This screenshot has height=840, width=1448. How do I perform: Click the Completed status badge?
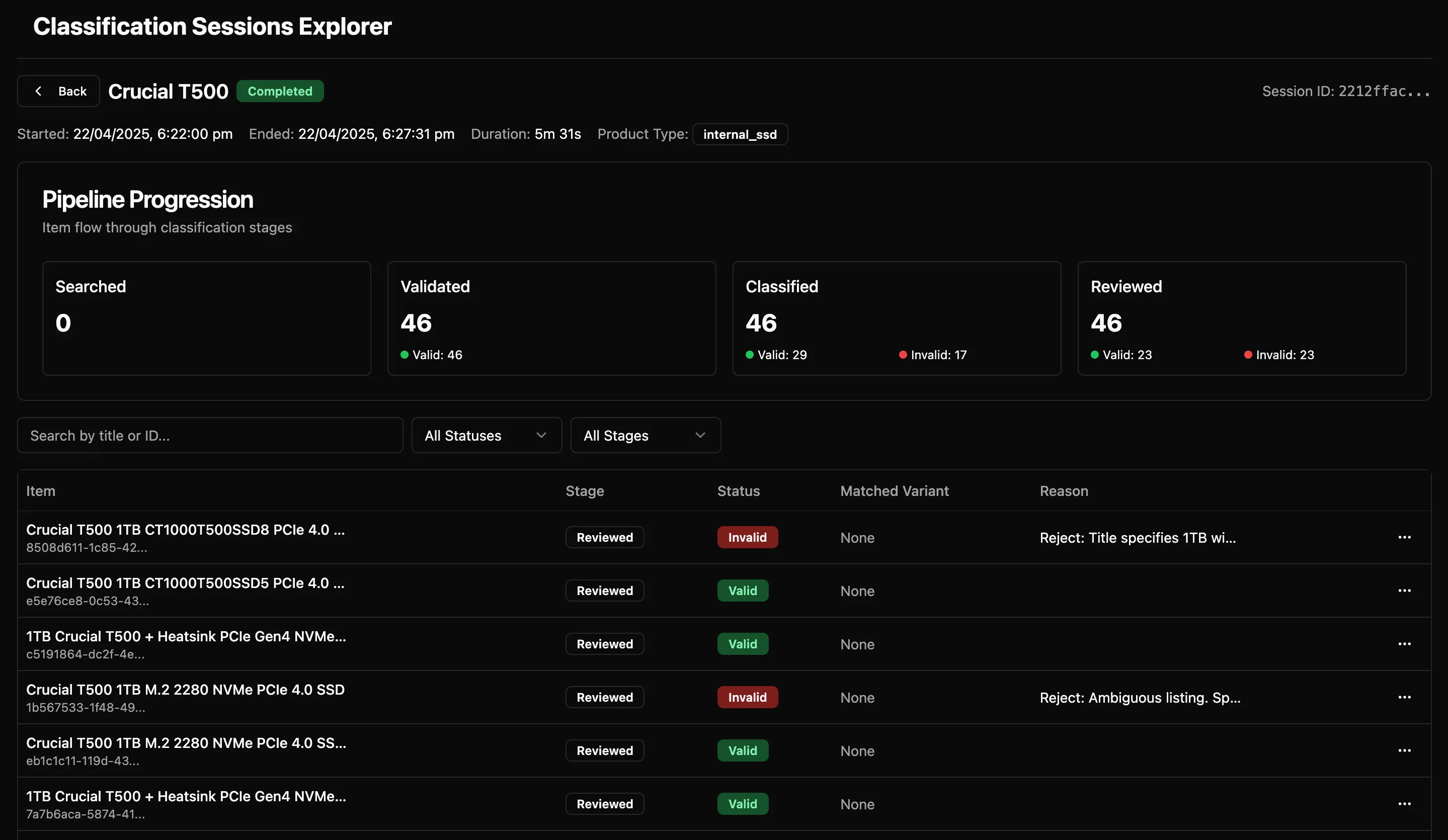point(280,92)
